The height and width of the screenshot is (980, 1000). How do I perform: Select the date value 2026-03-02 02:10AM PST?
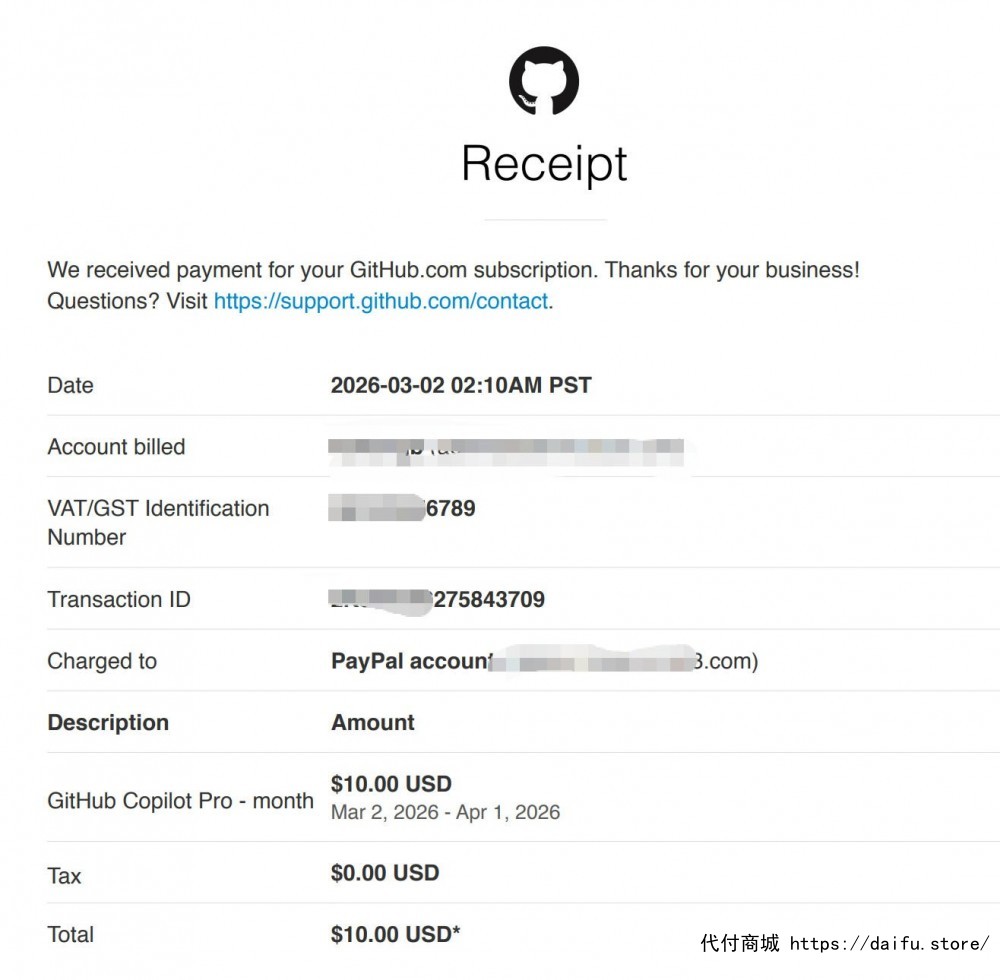click(461, 385)
